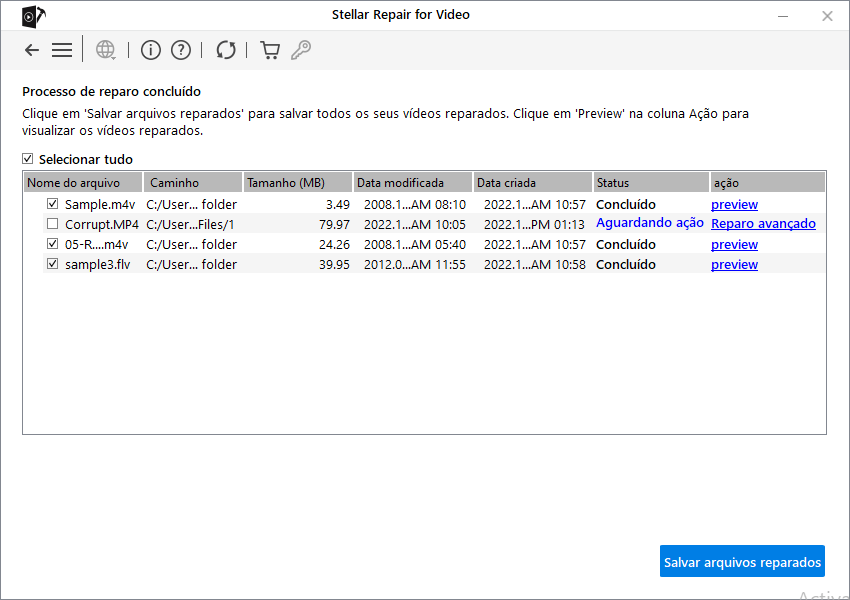Uncheck the Sample.m4v file checkbox
This screenshot has height=600, width=850.
click(x=53, y=204)
